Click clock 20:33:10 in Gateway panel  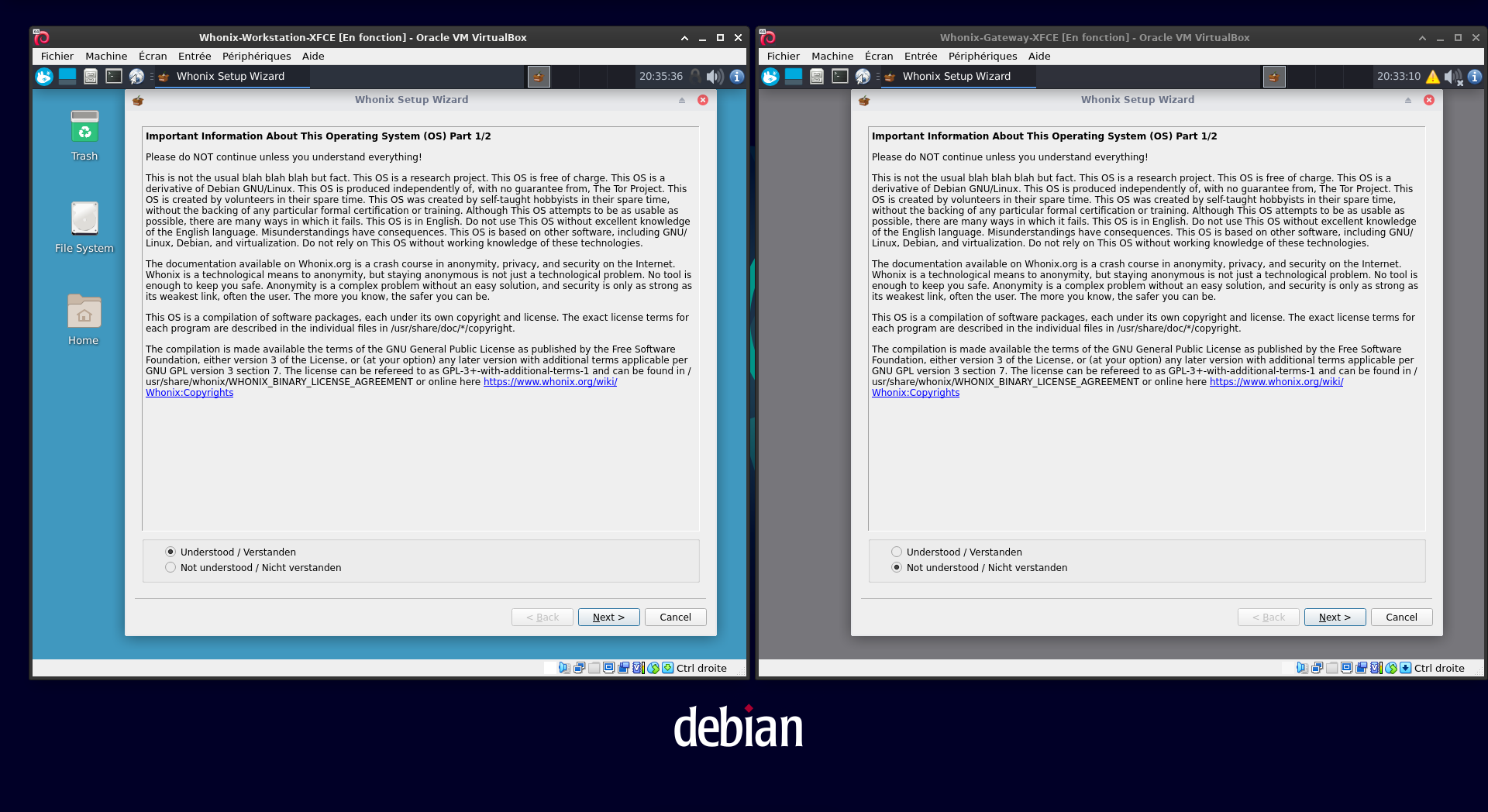[x=1399, y=76]
